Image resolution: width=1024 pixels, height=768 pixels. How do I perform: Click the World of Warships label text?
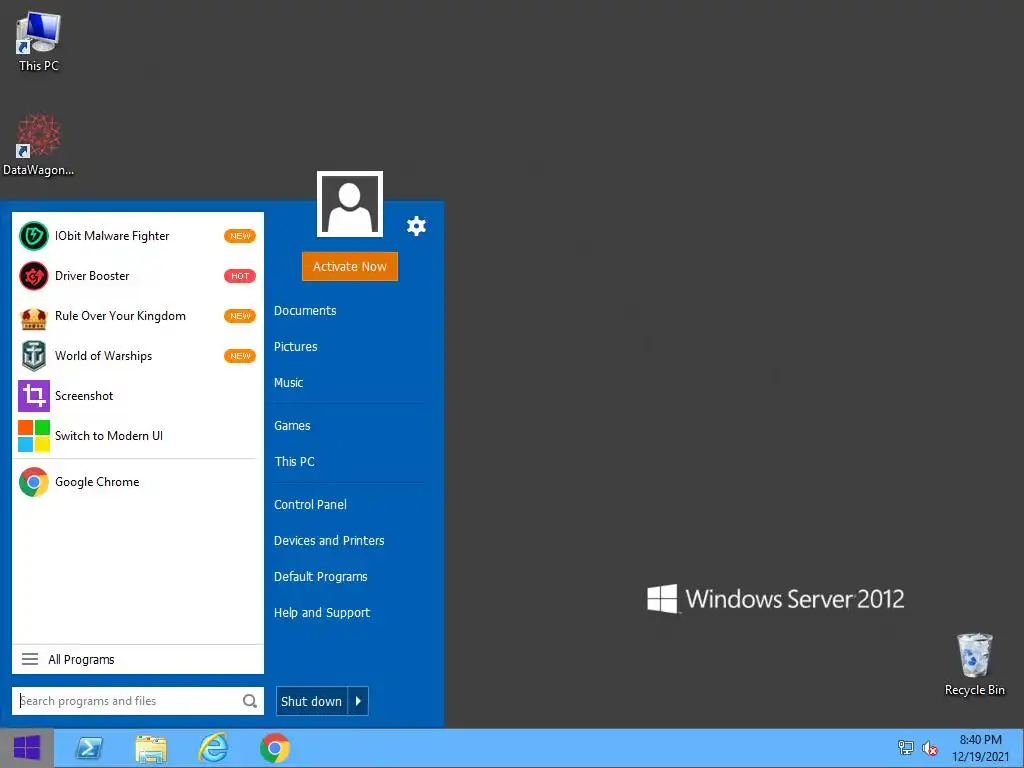103,356
